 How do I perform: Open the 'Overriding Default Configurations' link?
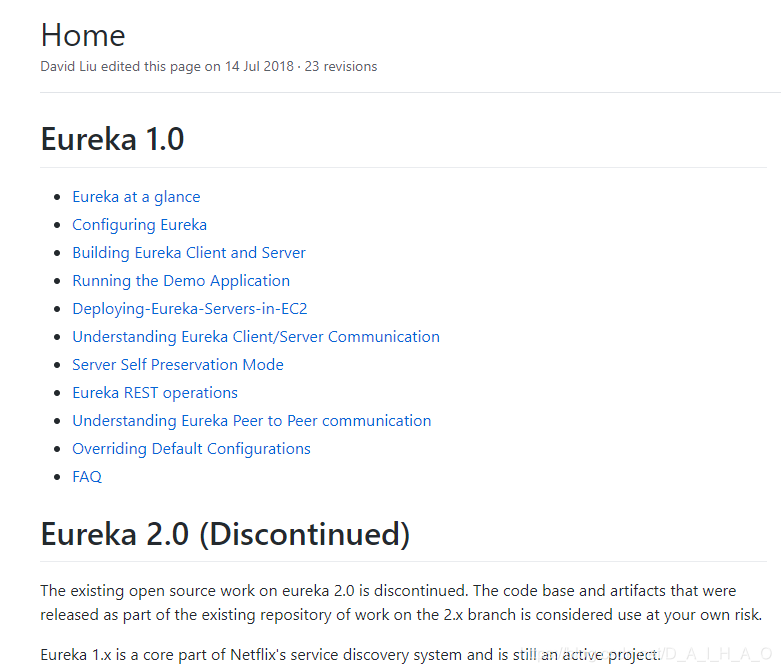191,449
